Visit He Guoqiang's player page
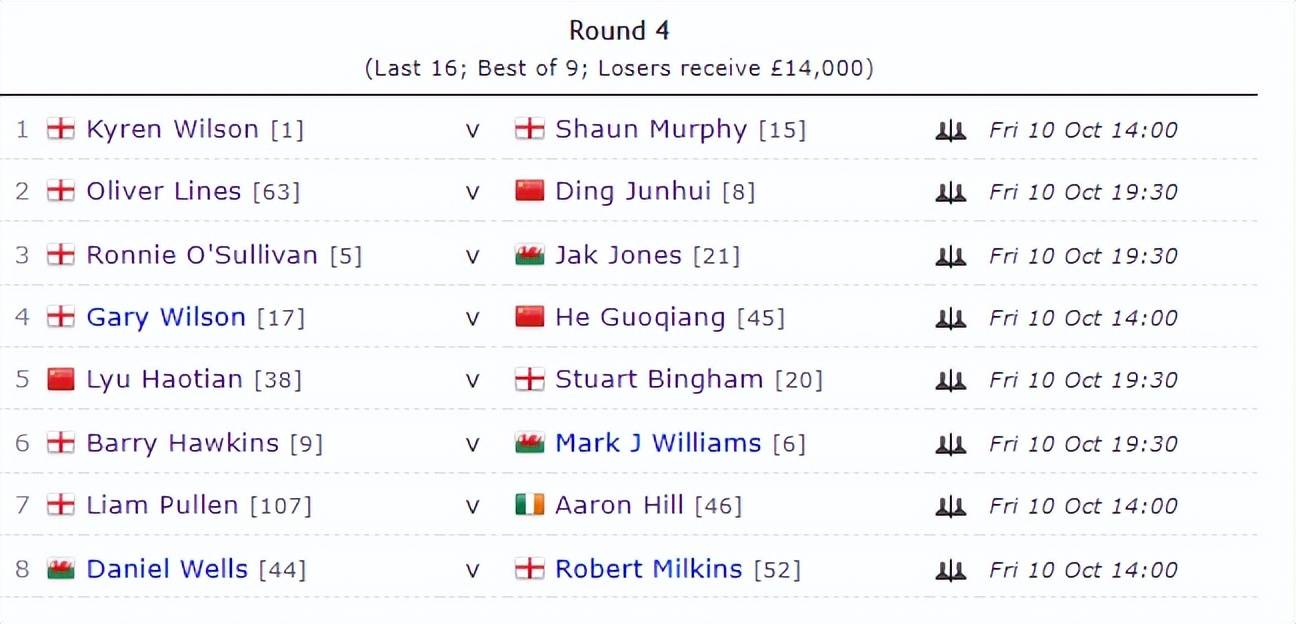Image resolution: width=1296 pixels, height=624 pixels. (x=640, y=317)
